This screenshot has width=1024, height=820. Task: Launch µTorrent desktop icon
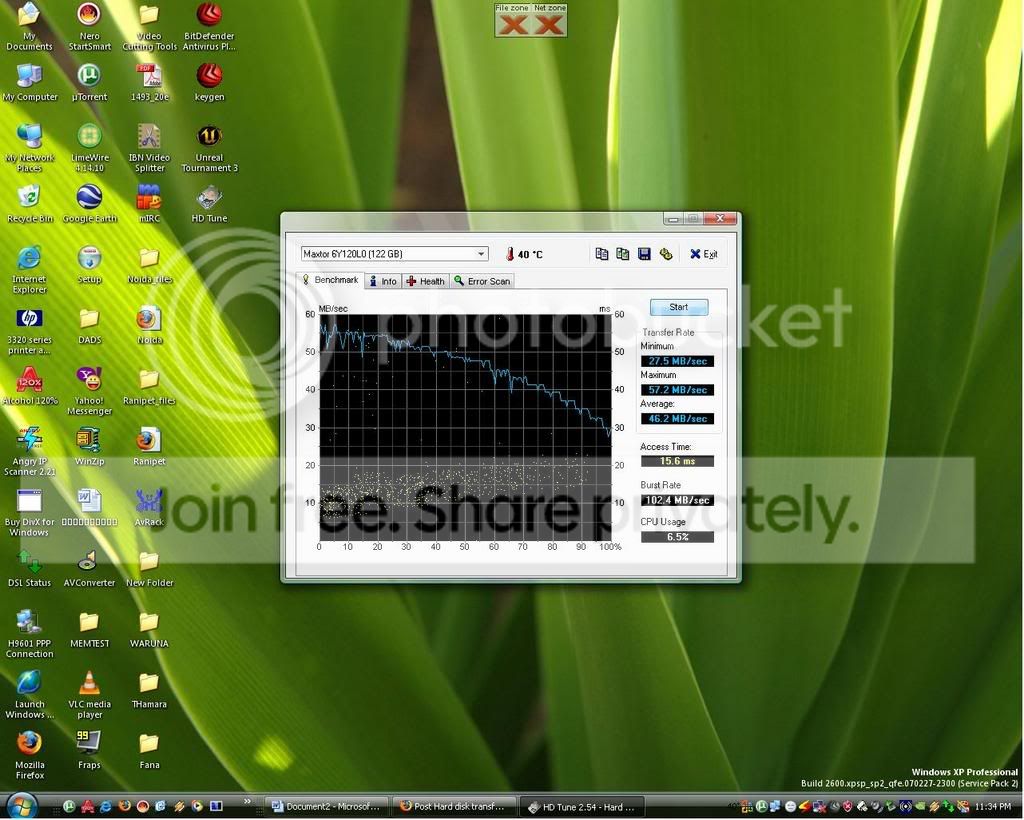pyautogui.click(x=89, y=83)
